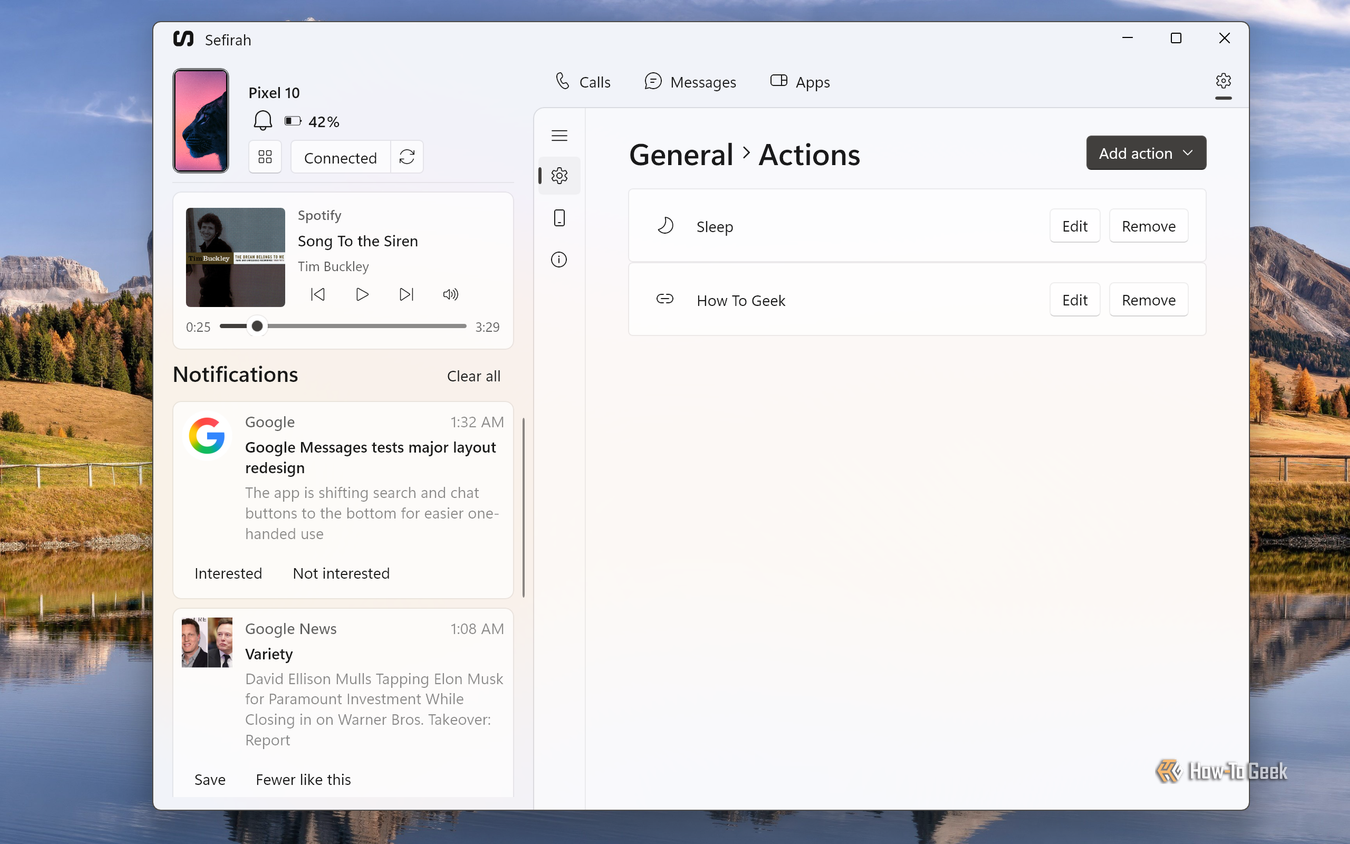Choose Fewer like this on Google News
This screenshot has width=1350, height=844.
tap(303, 779)
